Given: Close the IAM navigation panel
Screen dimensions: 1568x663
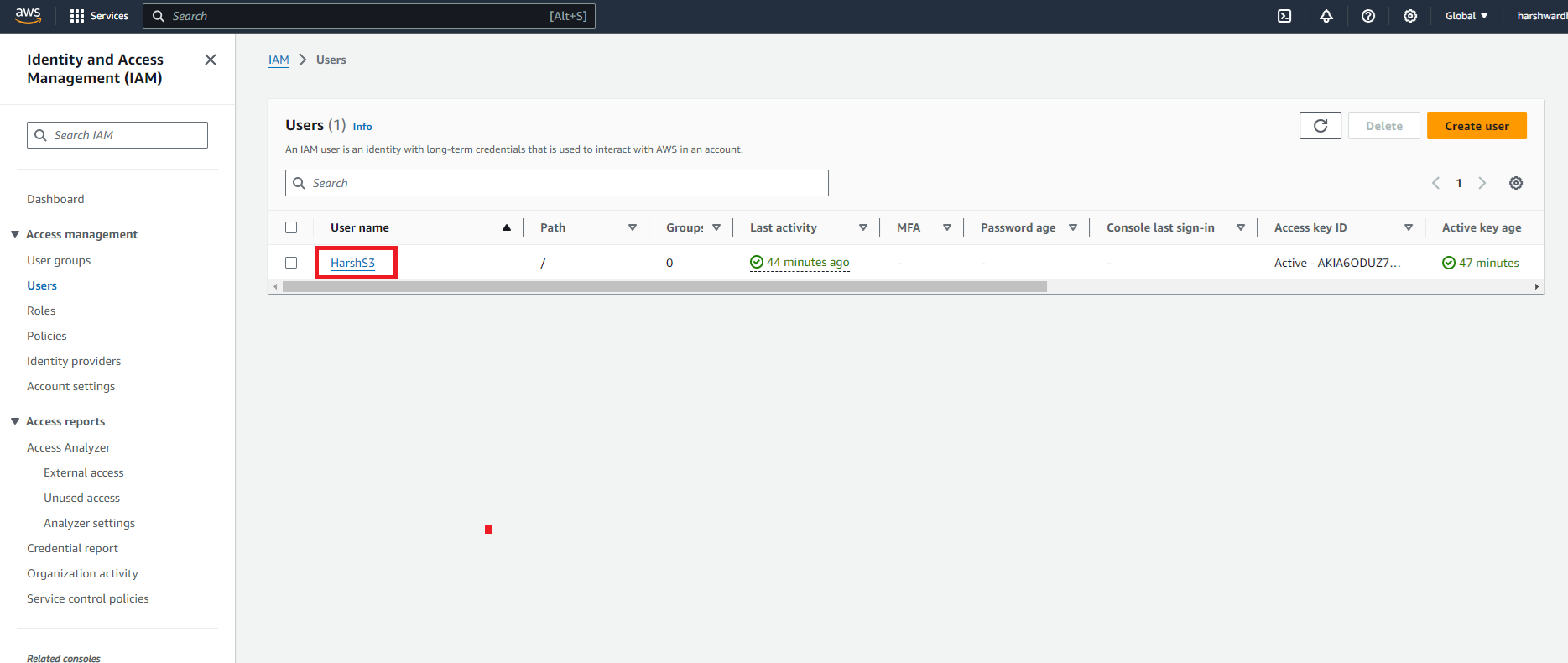Looking at the screenshot, I should click(x=211, y=60).
